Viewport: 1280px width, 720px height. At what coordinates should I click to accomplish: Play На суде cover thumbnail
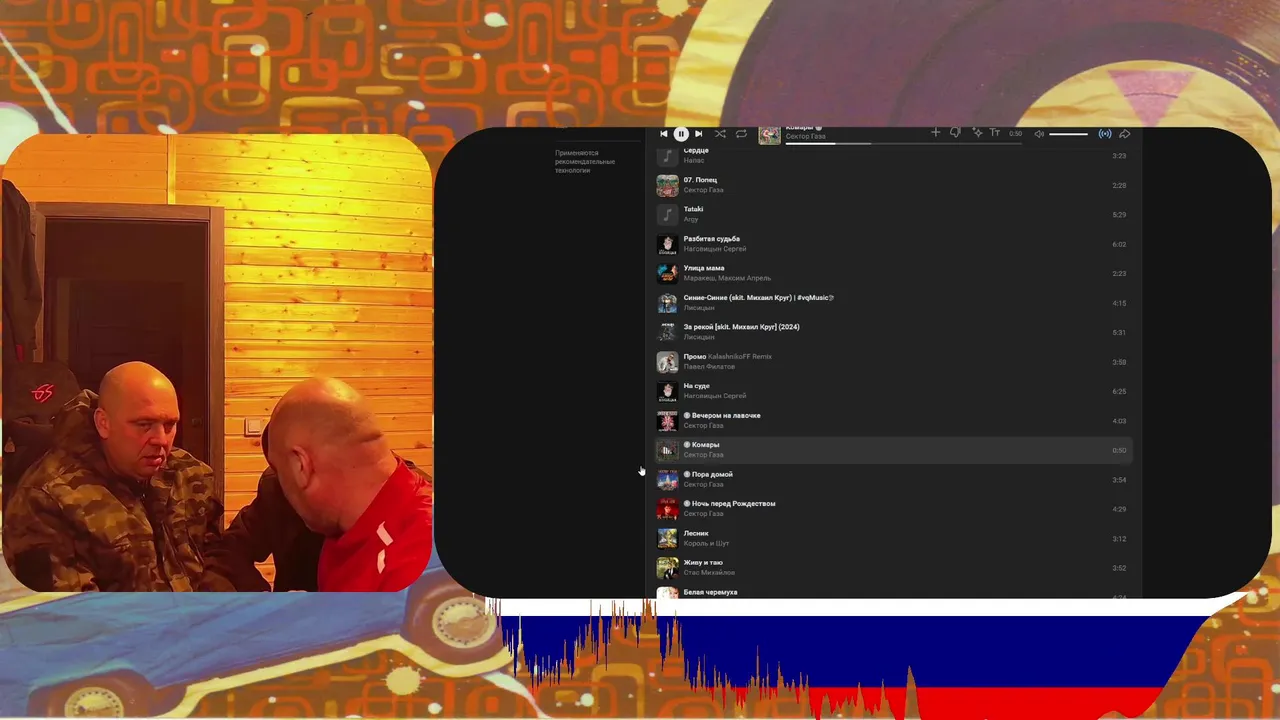pyautogui.click(x=667, y=392)
